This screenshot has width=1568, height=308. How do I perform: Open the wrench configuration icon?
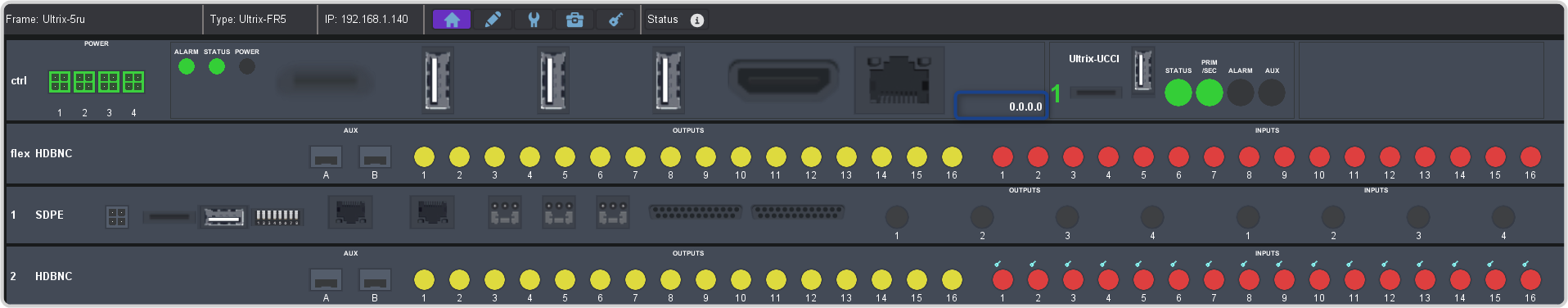coord(534,20)
